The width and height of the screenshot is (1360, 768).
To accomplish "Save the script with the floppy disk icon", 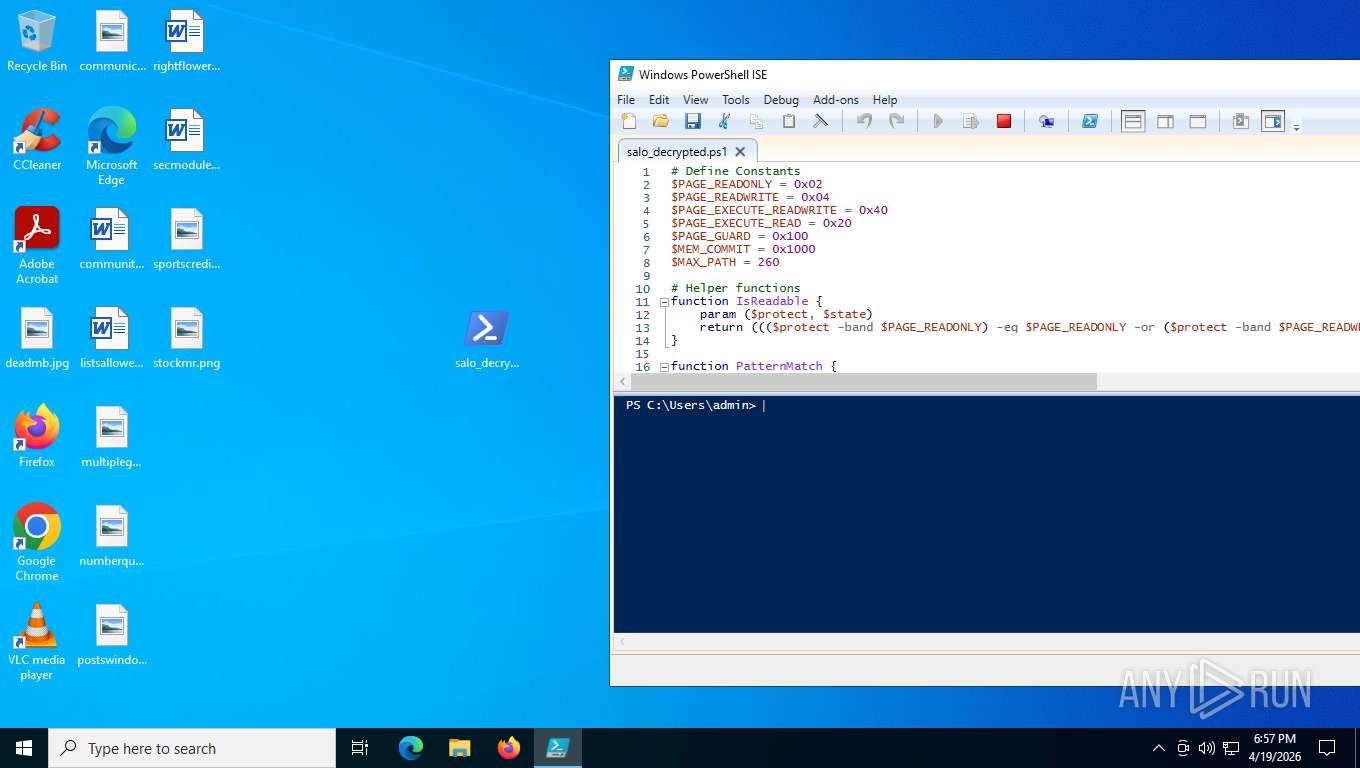I will click(x=692, y=121).
